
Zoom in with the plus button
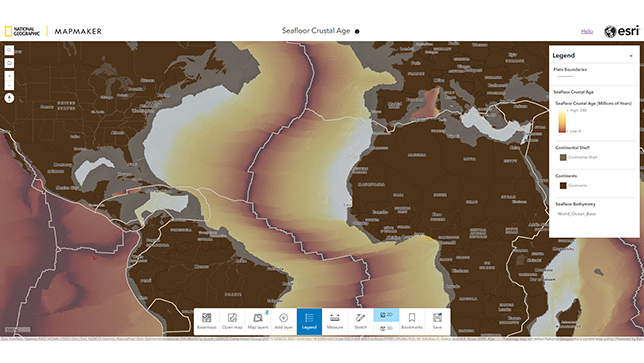coord(9,76)
